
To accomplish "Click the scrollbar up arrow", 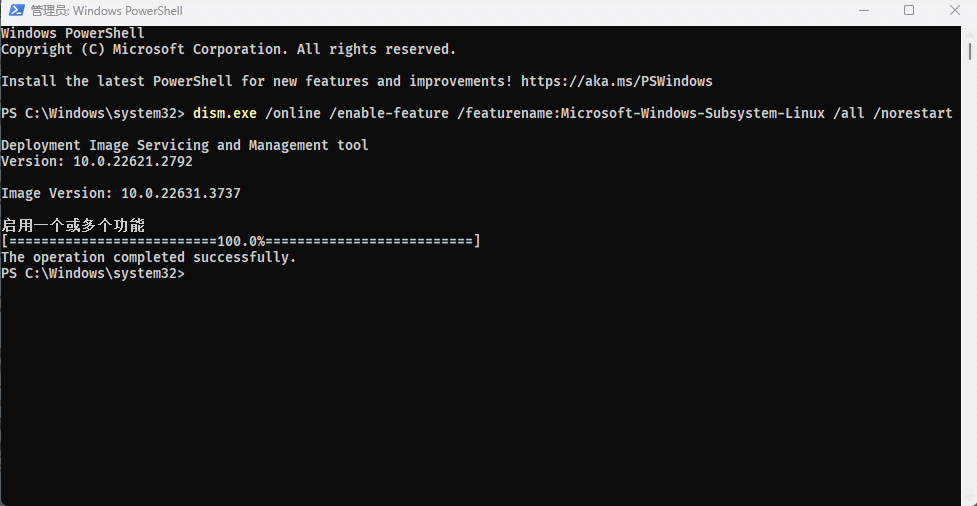I will pyautogui.click(x=970, y=33).
